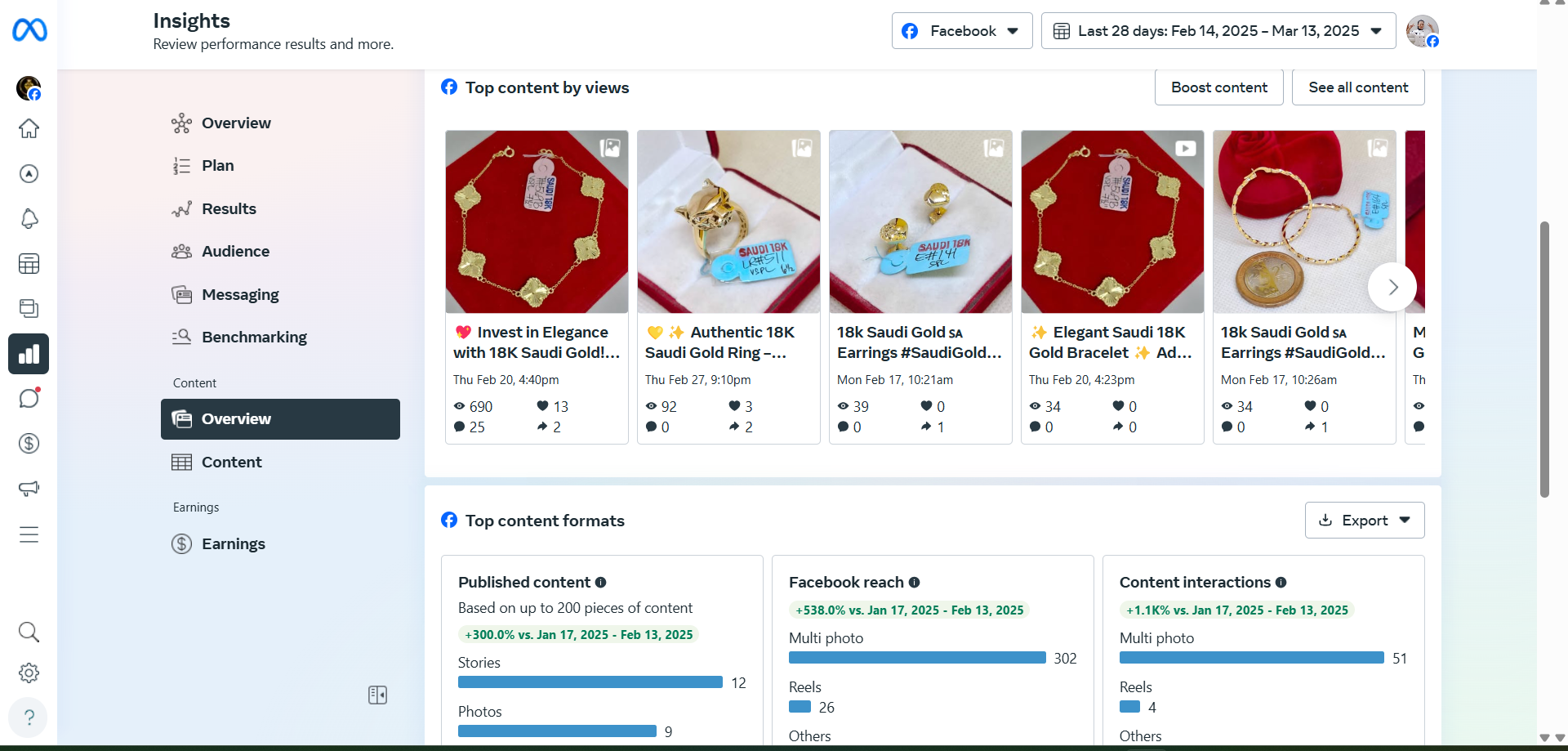
Task: Click the Reels interactions bar showing 4
Action: pos(1129,707)
